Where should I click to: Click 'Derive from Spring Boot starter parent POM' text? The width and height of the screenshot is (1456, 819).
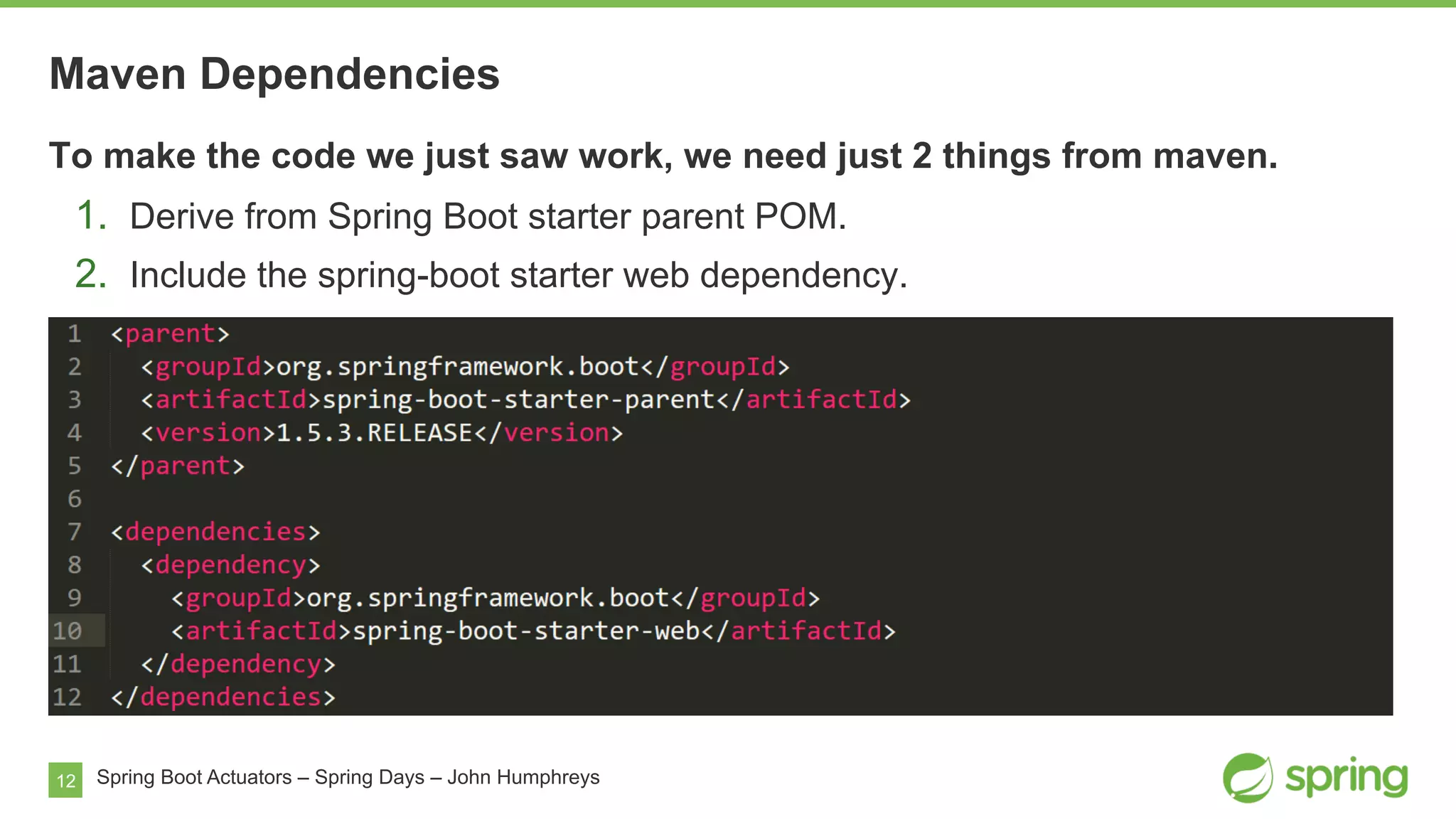[488, 216]
